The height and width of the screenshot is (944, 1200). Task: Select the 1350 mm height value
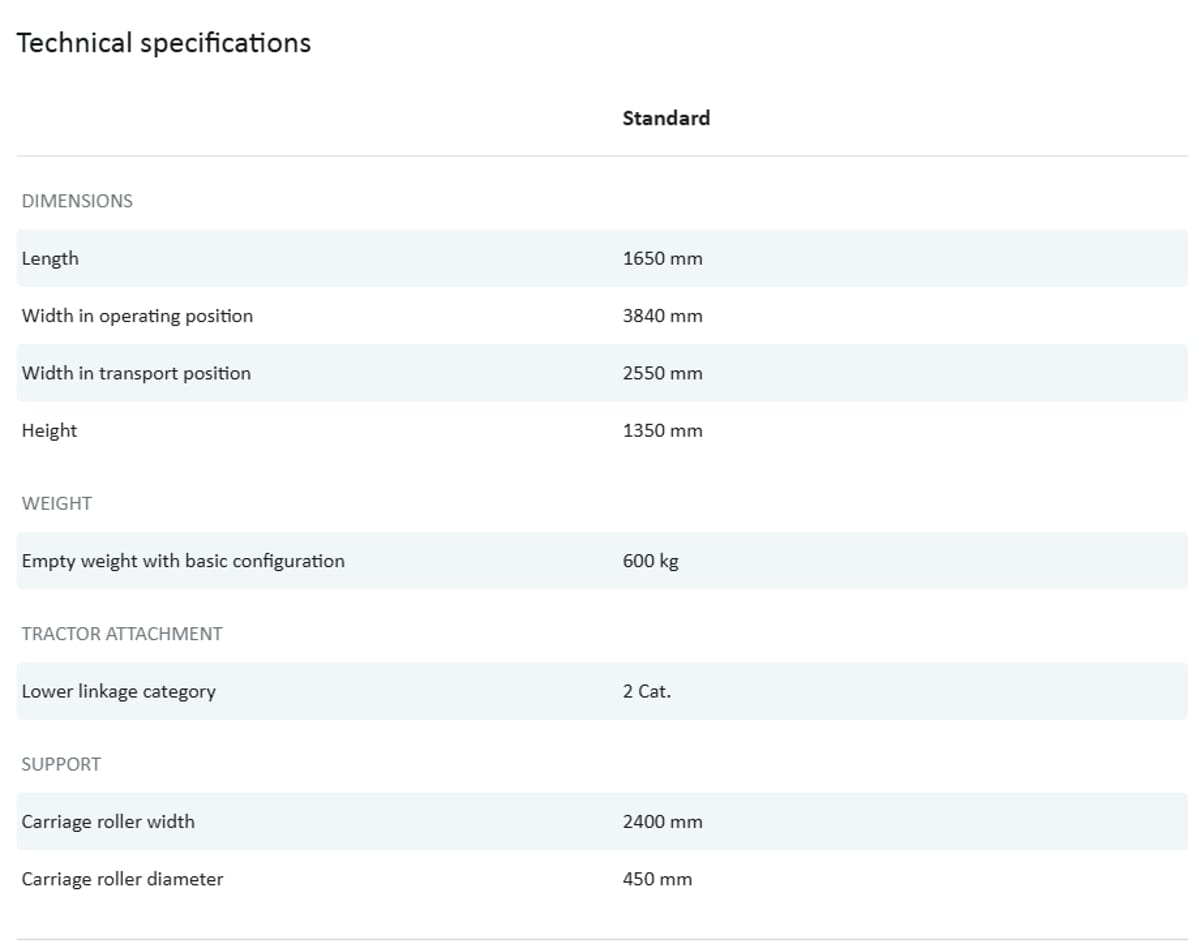662,431
